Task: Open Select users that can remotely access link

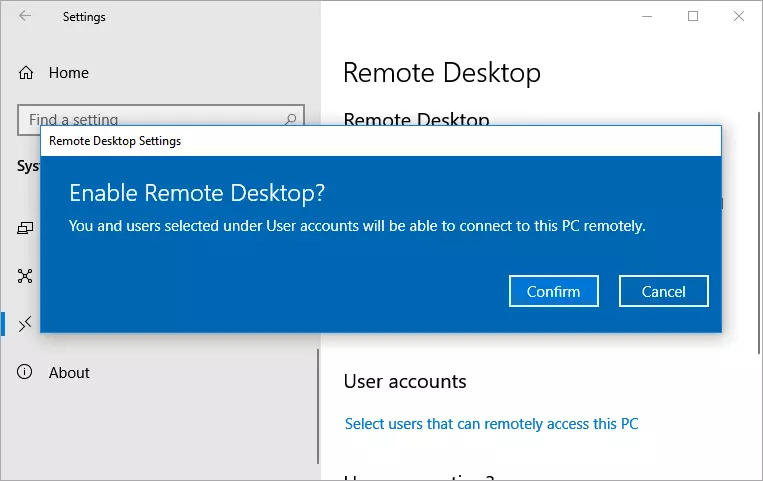Action: click(491, 424)
